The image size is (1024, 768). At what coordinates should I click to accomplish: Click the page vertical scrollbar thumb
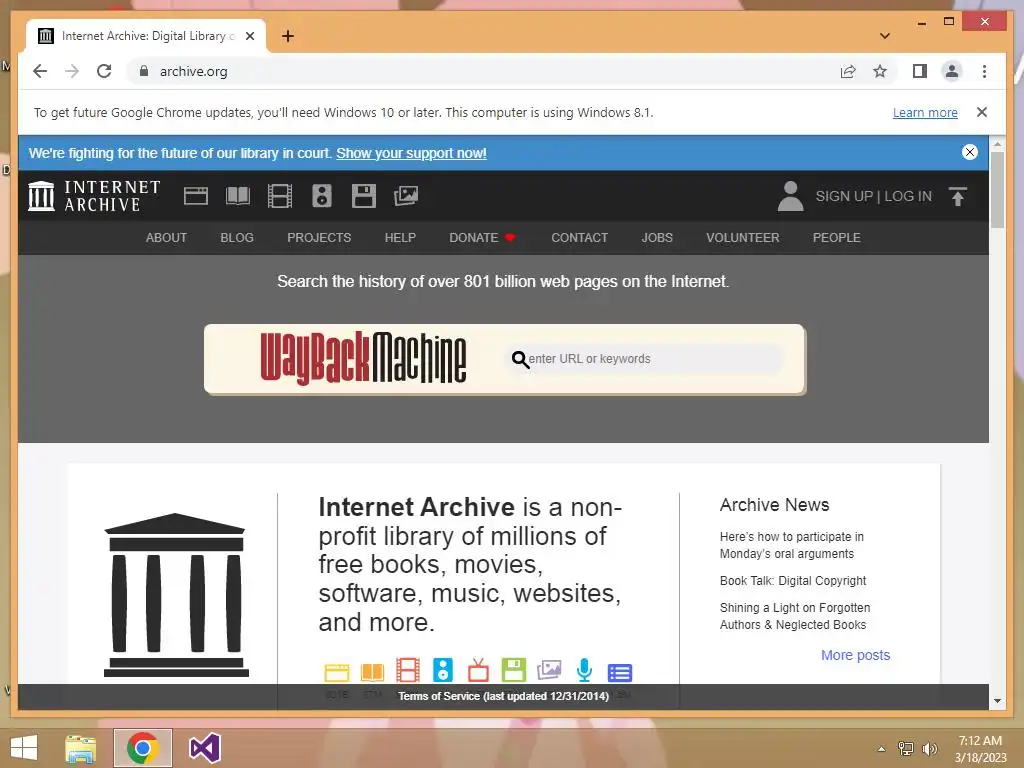[997, 189]
